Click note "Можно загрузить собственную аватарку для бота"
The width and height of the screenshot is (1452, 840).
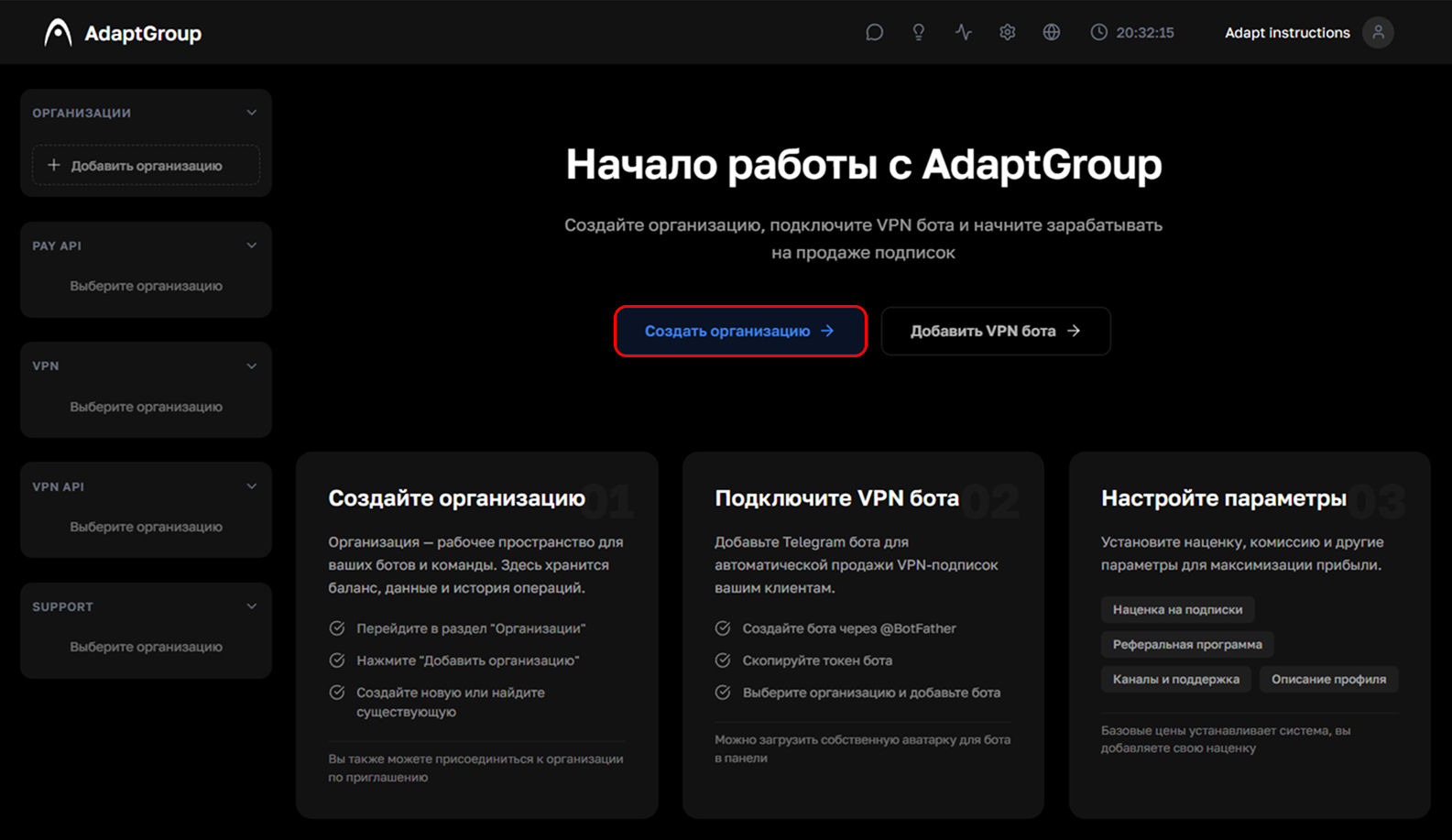(x=863, y=748)
